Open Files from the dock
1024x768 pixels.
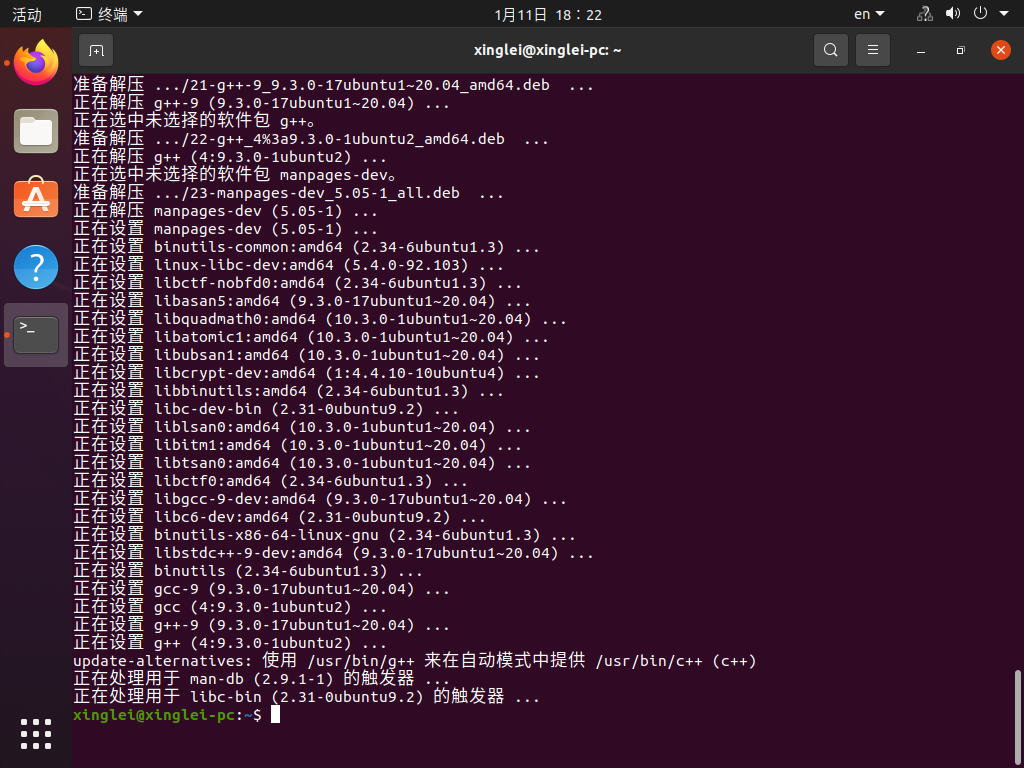36,131
